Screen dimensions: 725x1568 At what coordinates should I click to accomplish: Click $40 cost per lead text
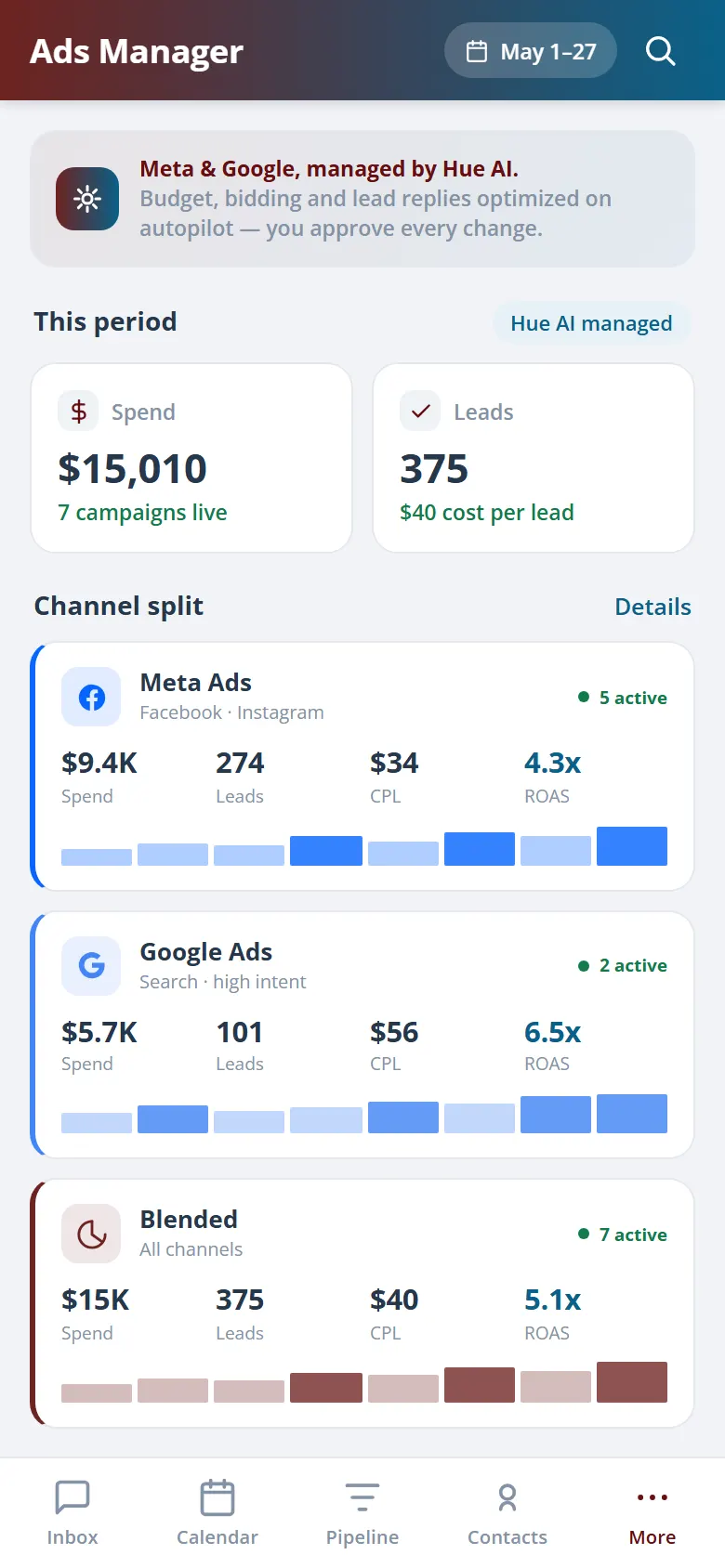tap(487, 513)
